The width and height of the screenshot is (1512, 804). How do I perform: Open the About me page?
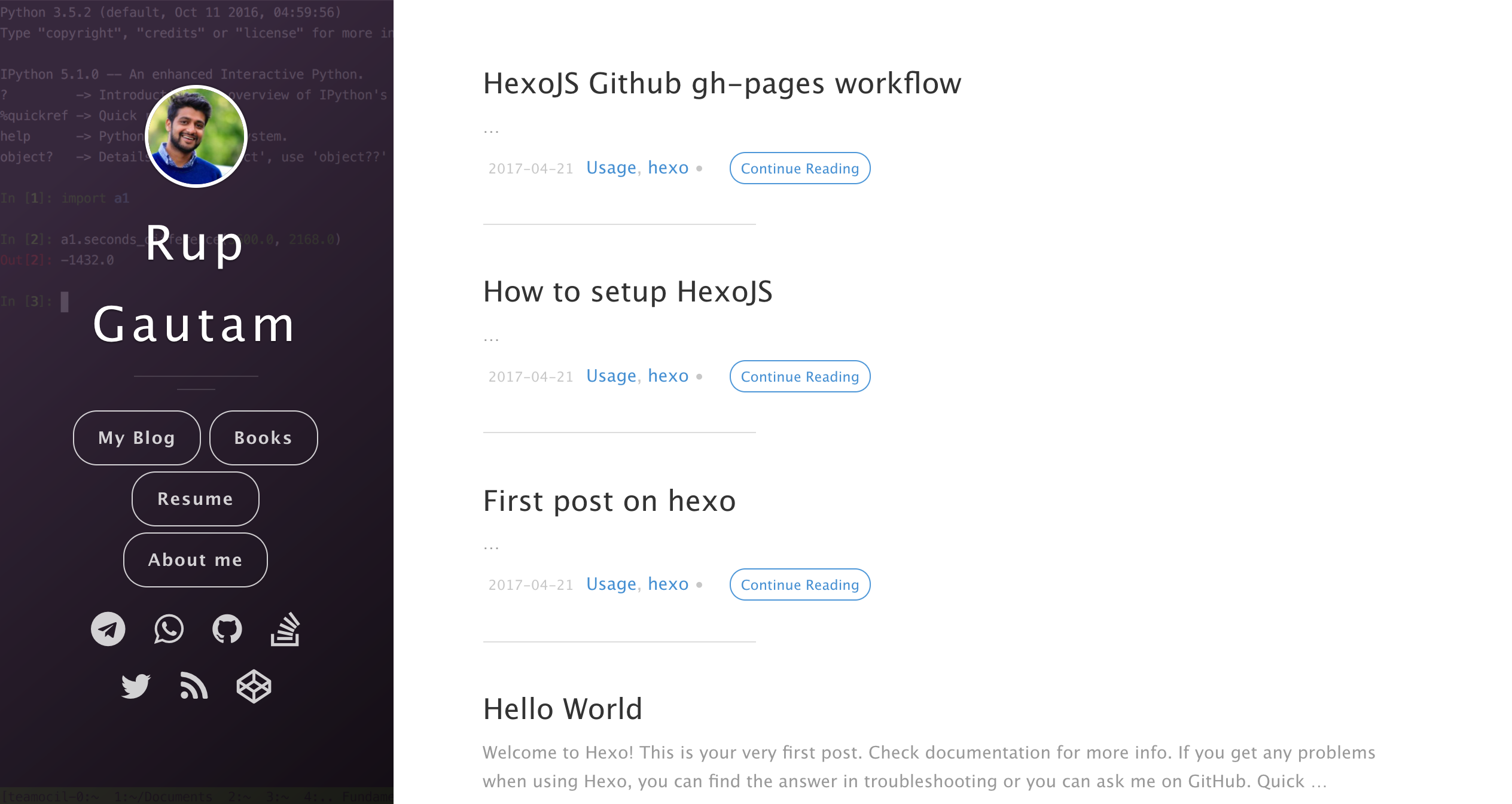196,560
